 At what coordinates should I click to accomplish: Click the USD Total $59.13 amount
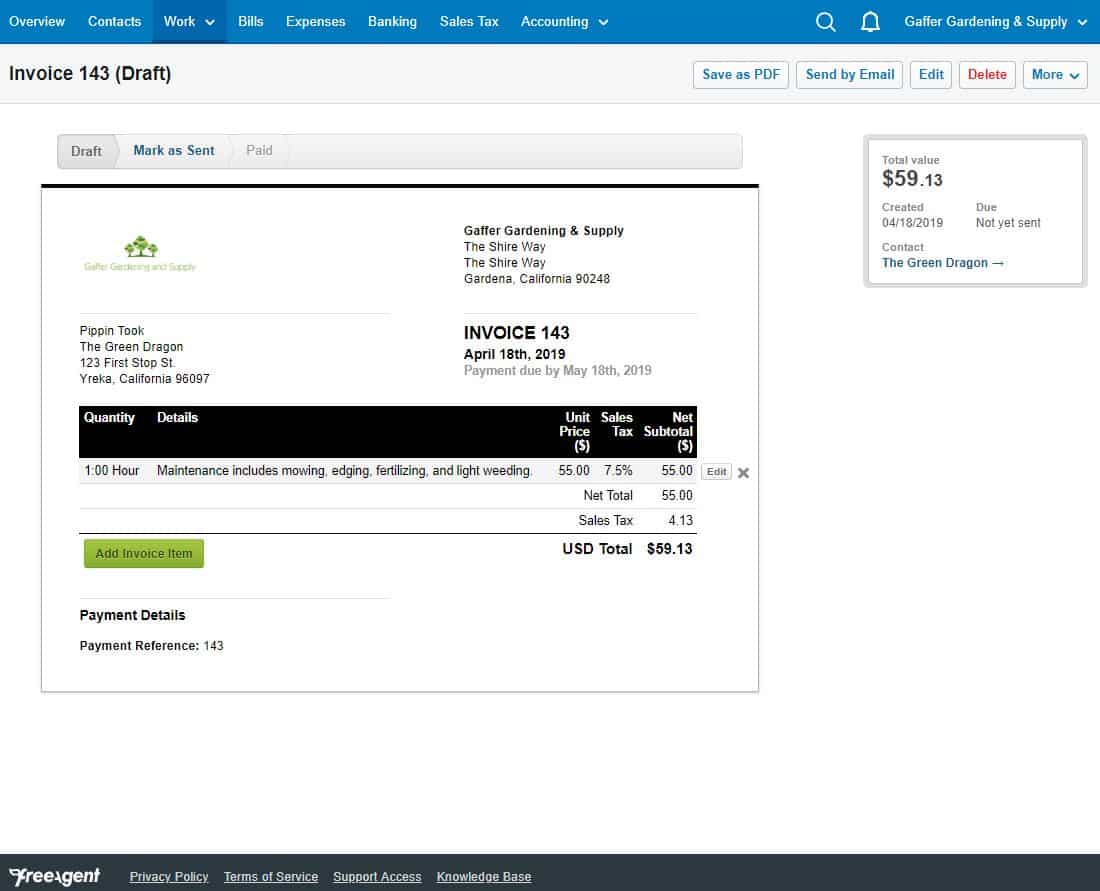click(669, 549)
